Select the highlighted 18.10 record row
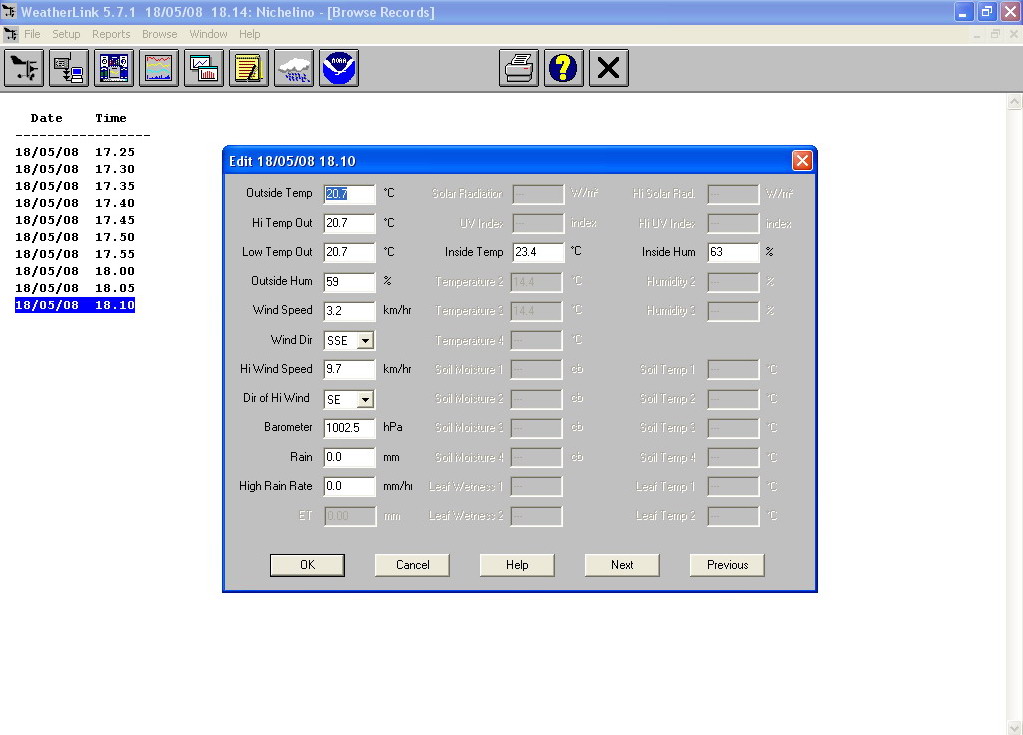Viewport: 1023px width, 735px height. point(75,305)
